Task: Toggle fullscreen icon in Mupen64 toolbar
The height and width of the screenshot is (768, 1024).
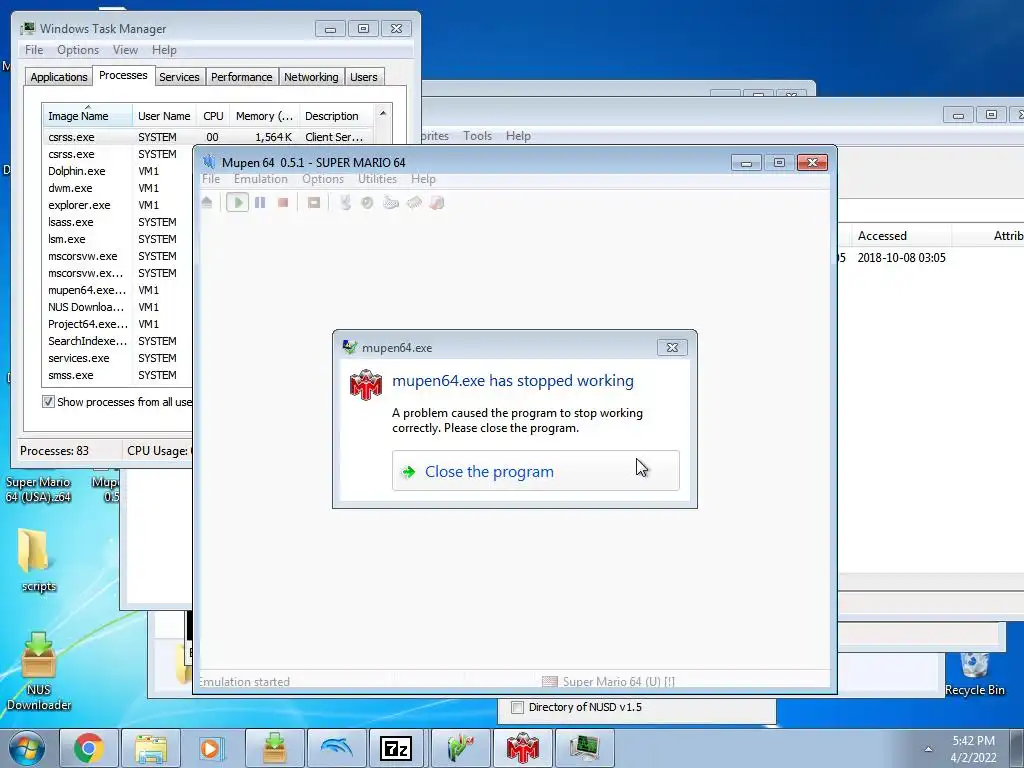Action: pyautogui.click(x=314, y=202)
